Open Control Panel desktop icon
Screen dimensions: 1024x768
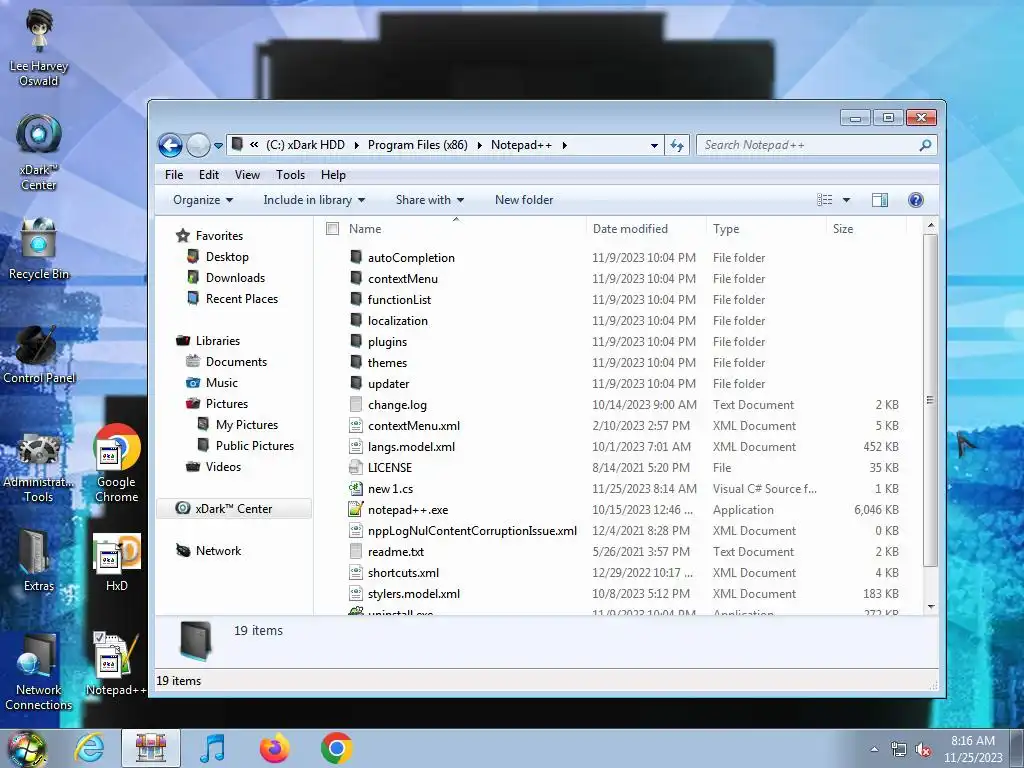39,355
